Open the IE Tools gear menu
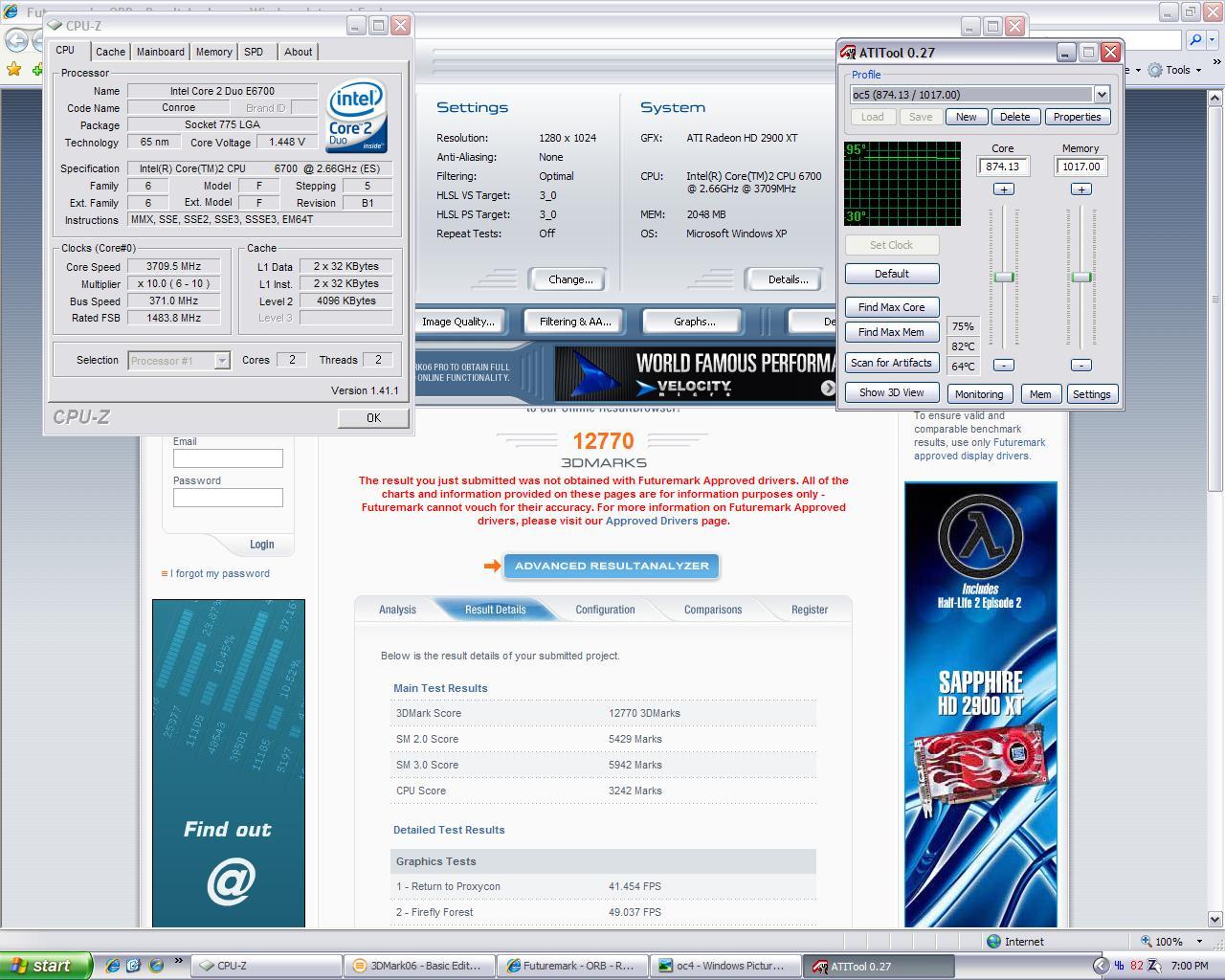This screenshot has height=980, width=1225. [1174, 70]
